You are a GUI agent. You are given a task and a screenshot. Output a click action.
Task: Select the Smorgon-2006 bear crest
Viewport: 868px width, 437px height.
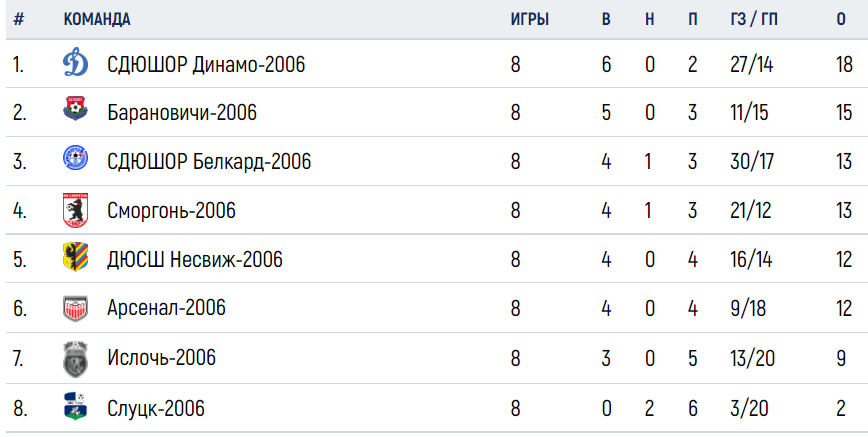(x=75, y=210)
